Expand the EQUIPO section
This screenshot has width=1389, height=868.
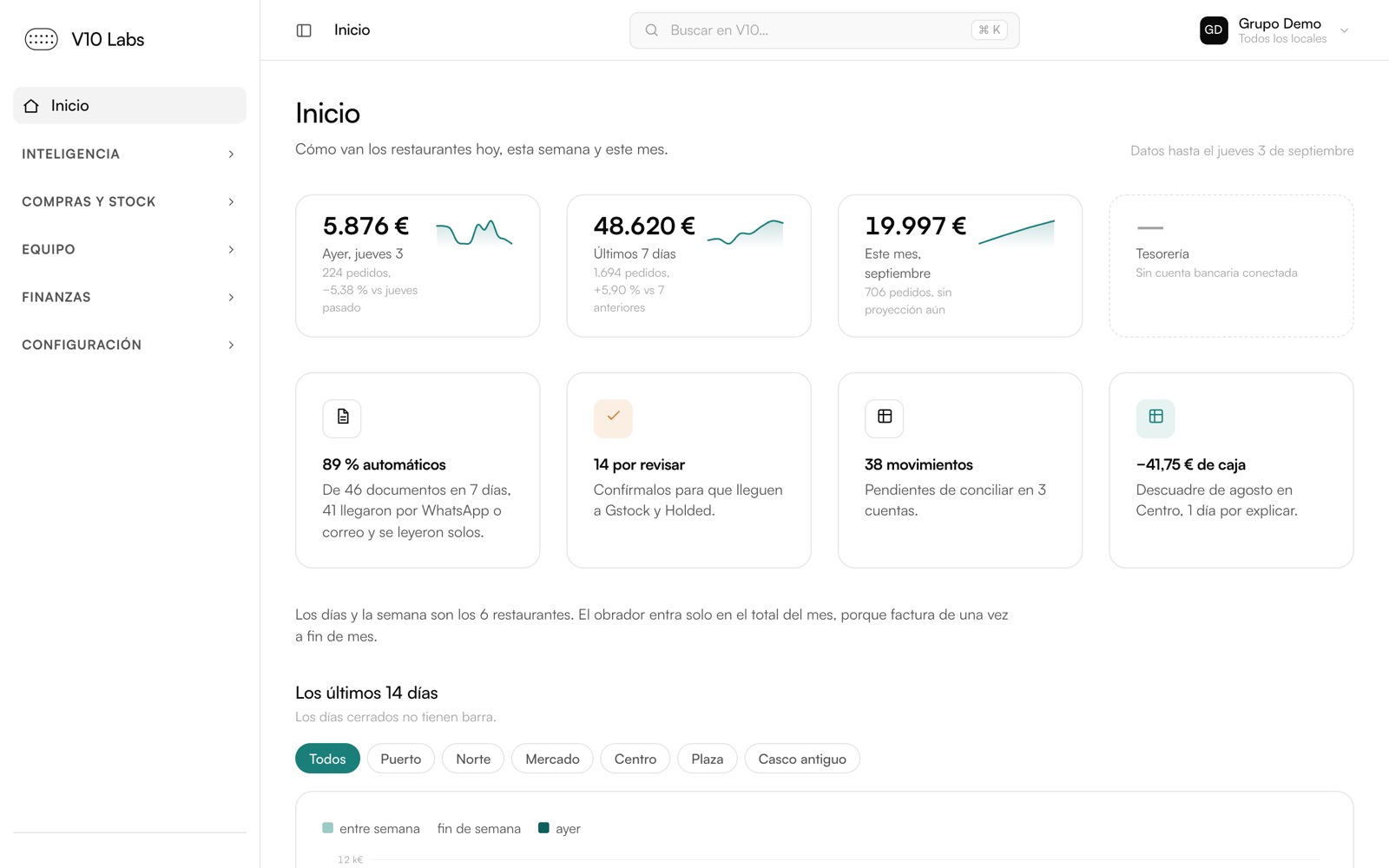coord(129,249)
